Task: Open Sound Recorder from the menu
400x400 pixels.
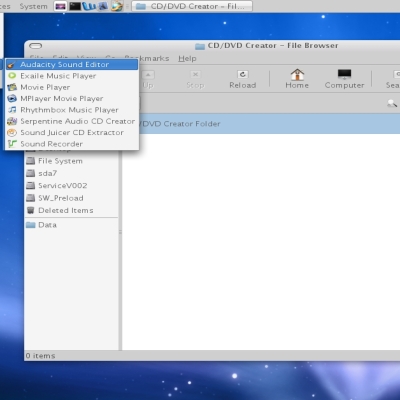Action: [x=72, y=144]
